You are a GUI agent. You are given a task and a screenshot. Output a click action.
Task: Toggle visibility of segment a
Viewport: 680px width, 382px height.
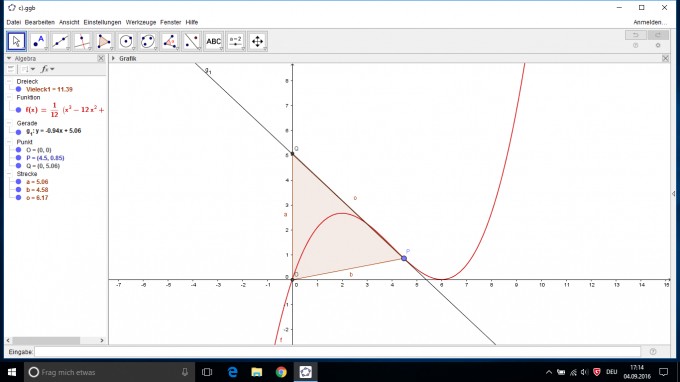[19, 182]
